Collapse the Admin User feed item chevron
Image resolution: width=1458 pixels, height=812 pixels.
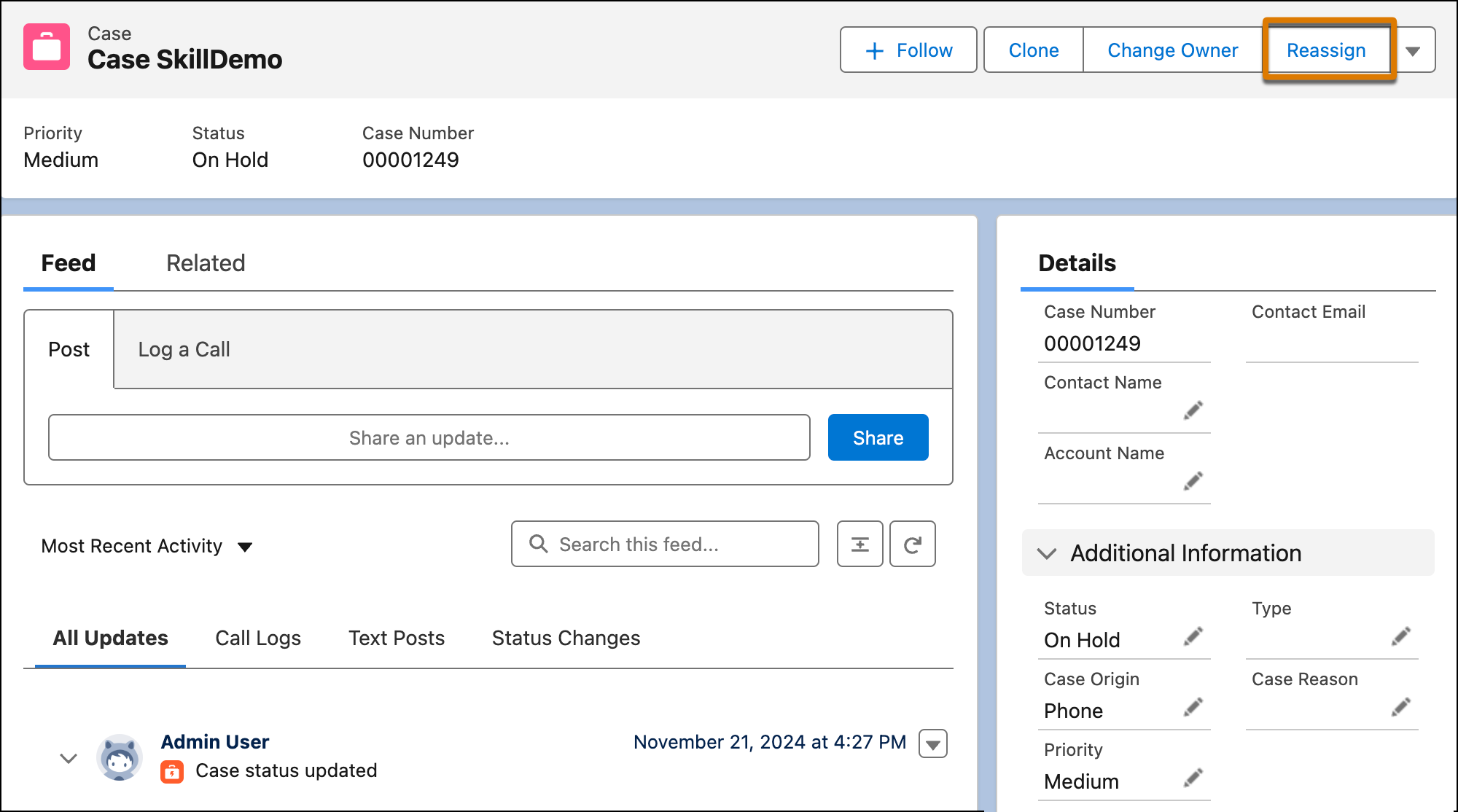point(69,758)
